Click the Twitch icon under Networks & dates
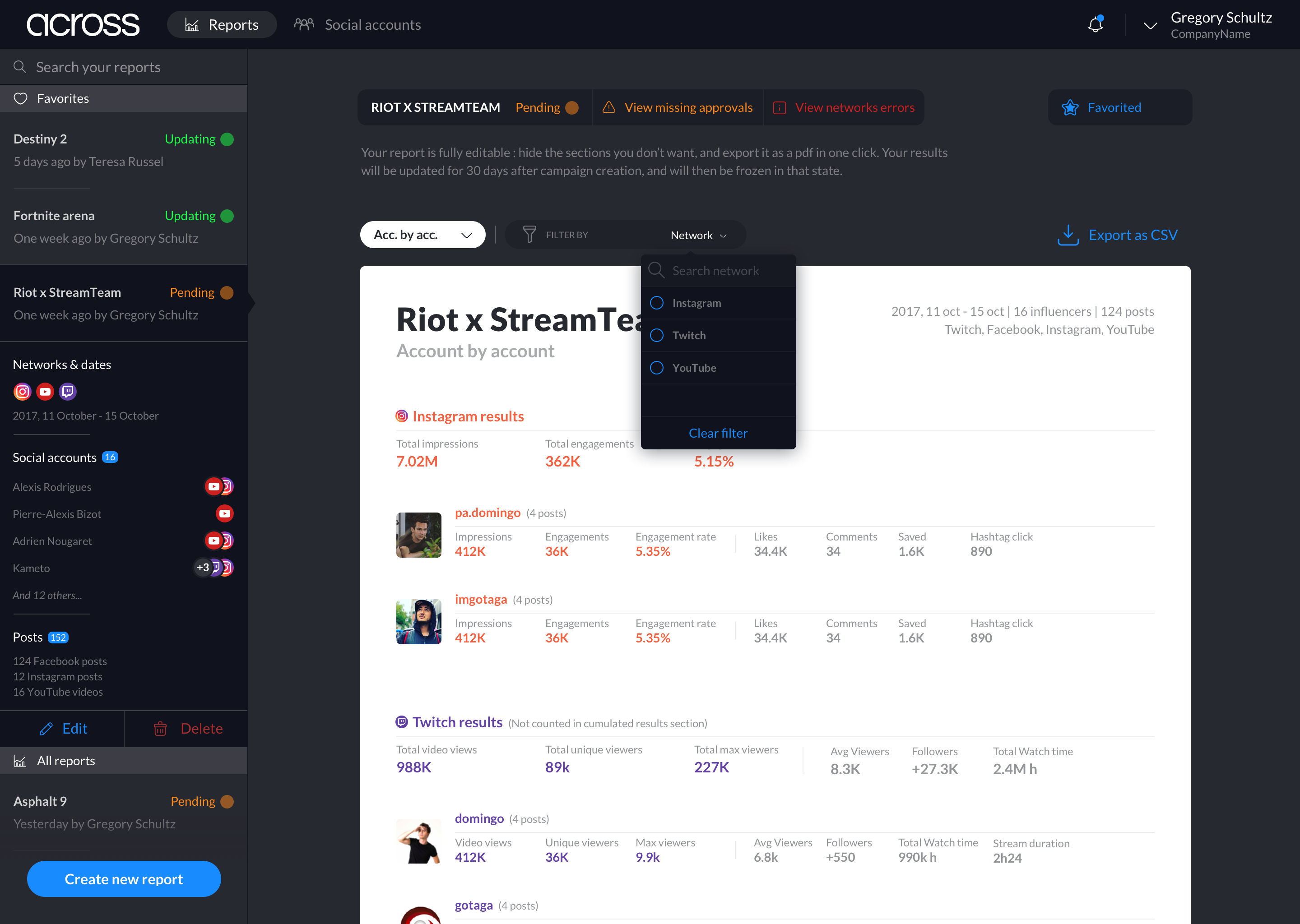This screenshot has height=924, width=1300. click(68, 392)
